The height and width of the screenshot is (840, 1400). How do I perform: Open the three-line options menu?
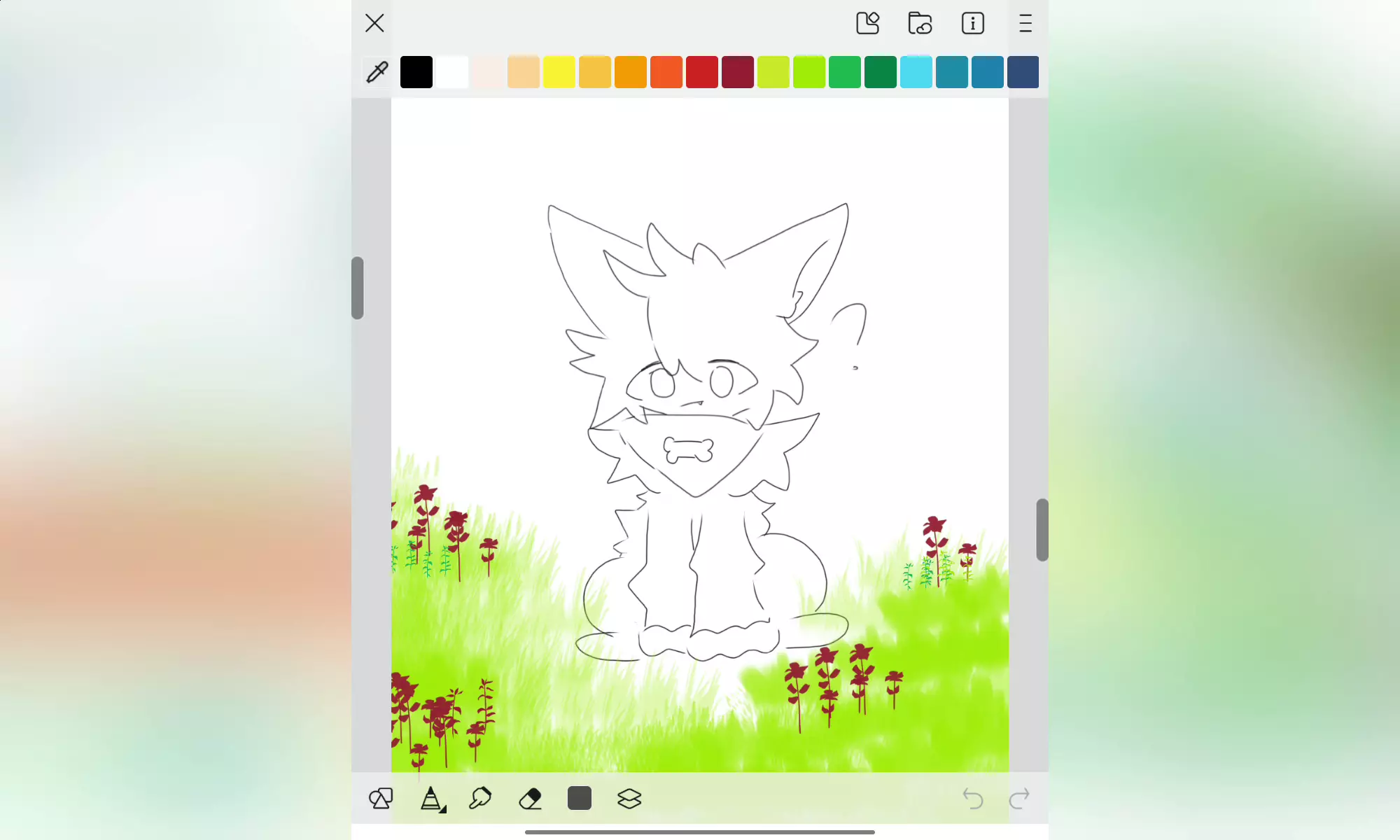coord(1025,23)
